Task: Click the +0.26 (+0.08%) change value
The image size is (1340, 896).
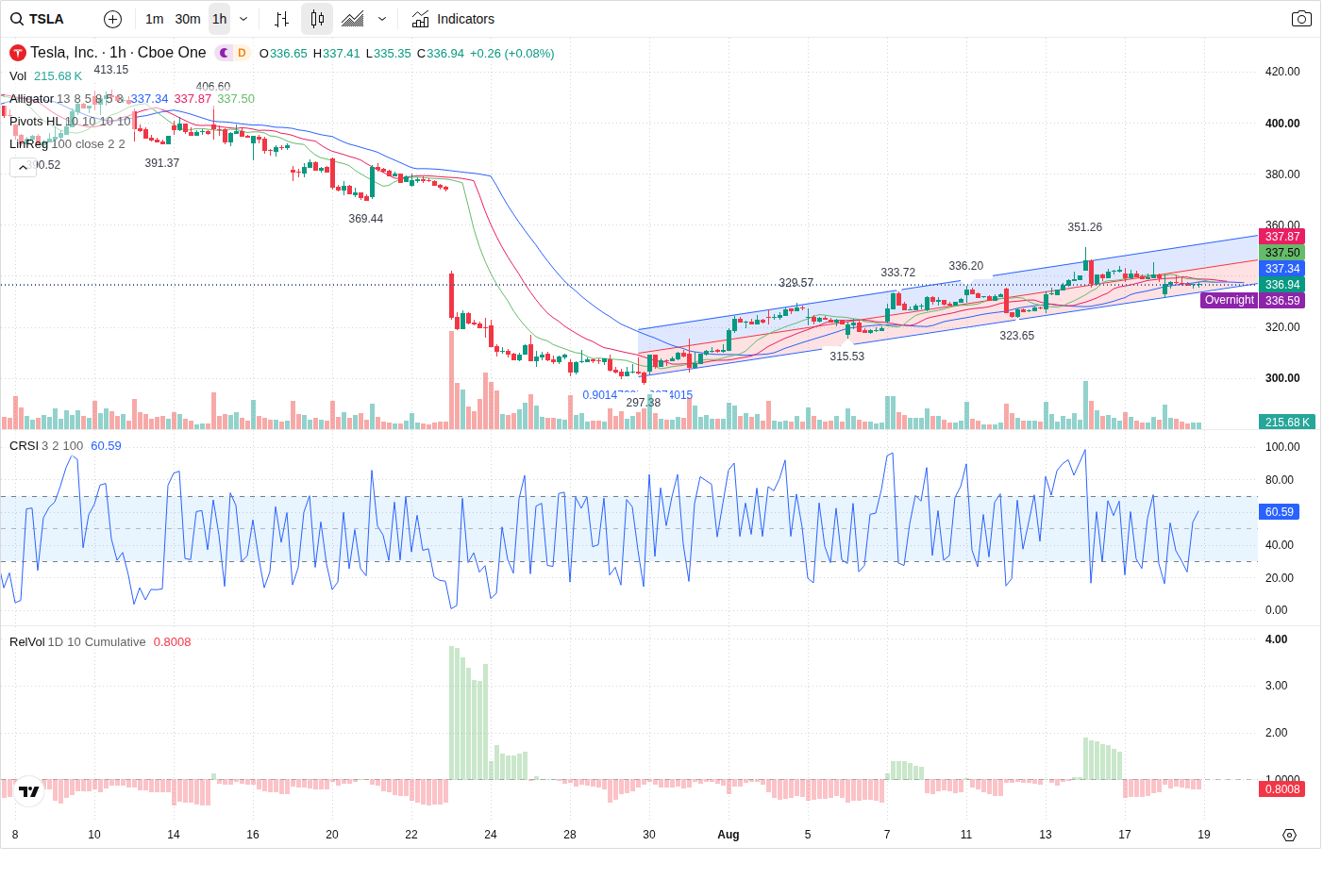Action: (512, 54)
